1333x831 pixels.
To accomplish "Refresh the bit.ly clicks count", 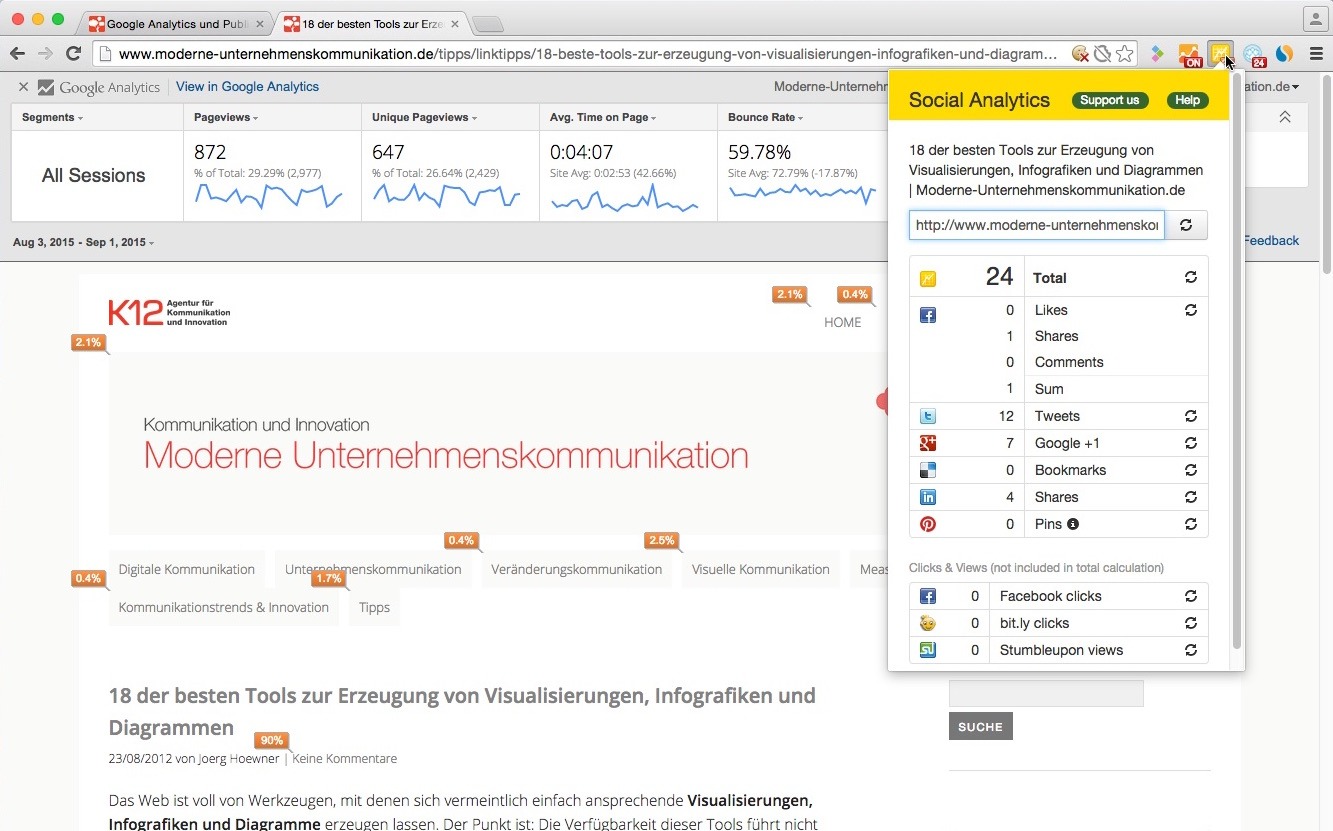I will (1190, 623).
